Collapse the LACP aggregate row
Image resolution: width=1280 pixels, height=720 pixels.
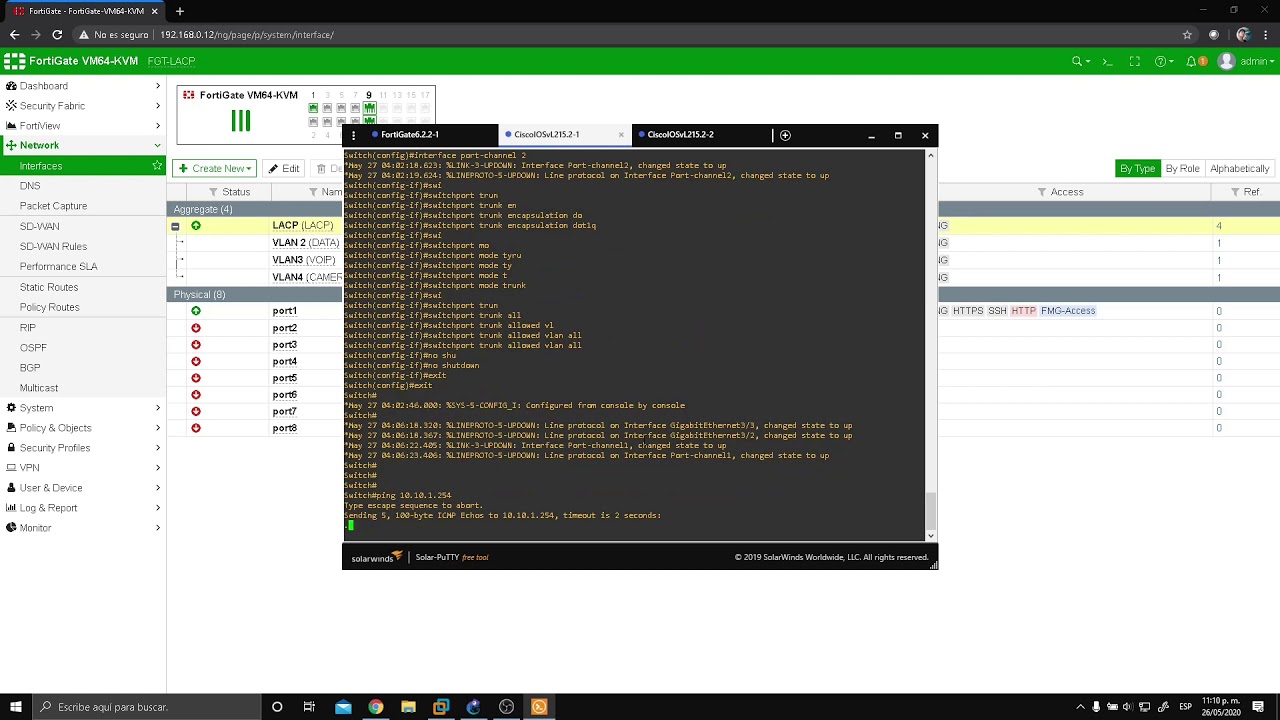tap(175, 226)
